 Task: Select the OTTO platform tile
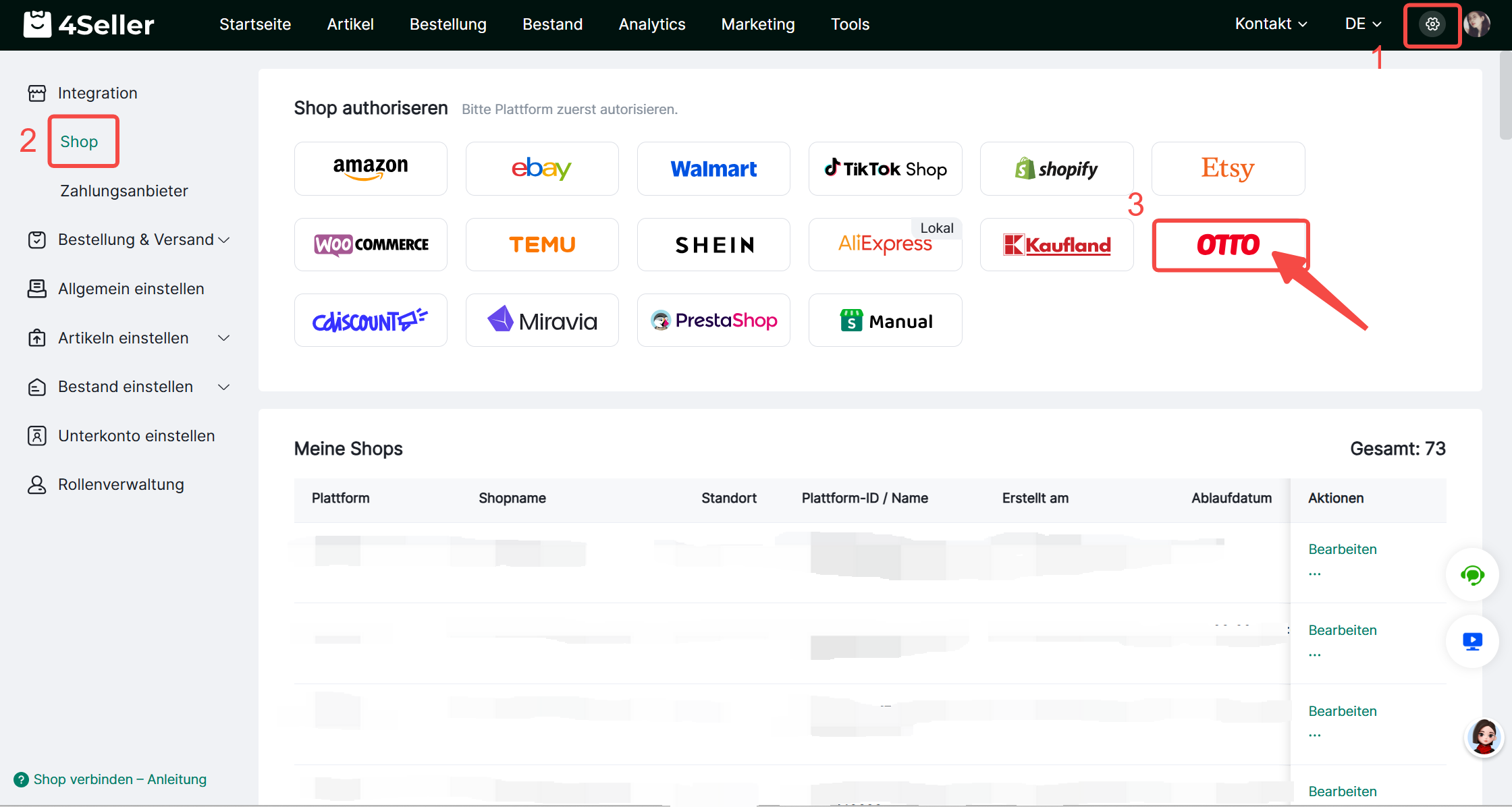pos(1229,245)
